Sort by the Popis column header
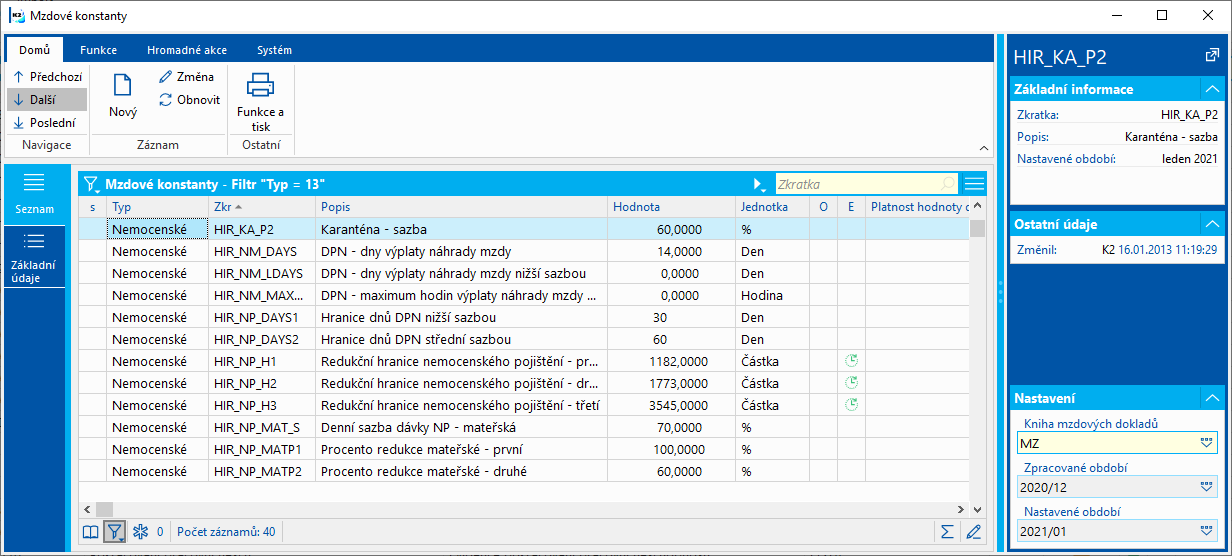 [463, 207]
